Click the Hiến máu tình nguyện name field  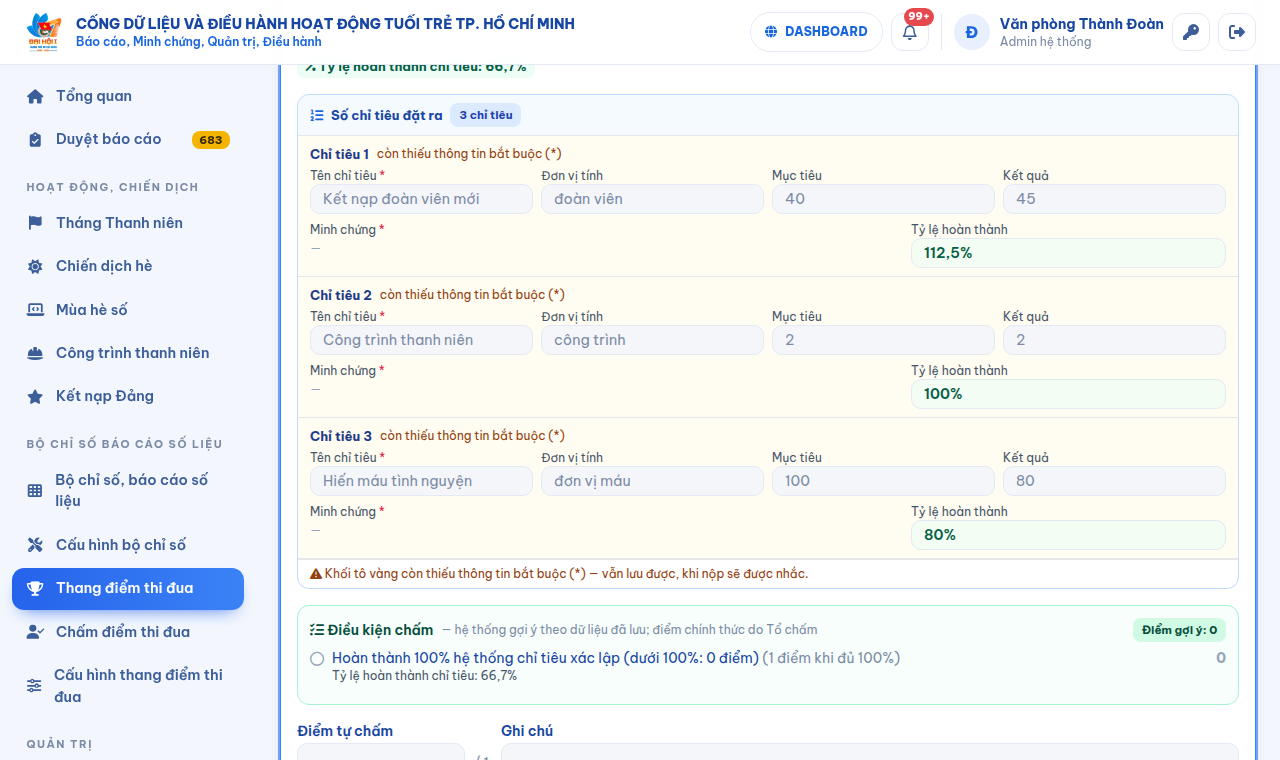pyautogui.click(x=421, y=481)
